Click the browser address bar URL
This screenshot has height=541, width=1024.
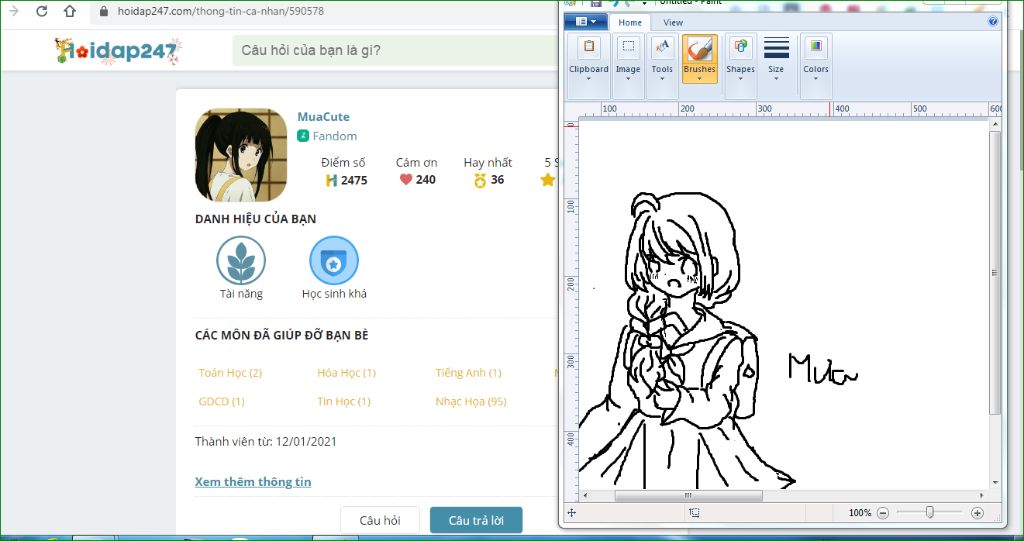point(221,11)
